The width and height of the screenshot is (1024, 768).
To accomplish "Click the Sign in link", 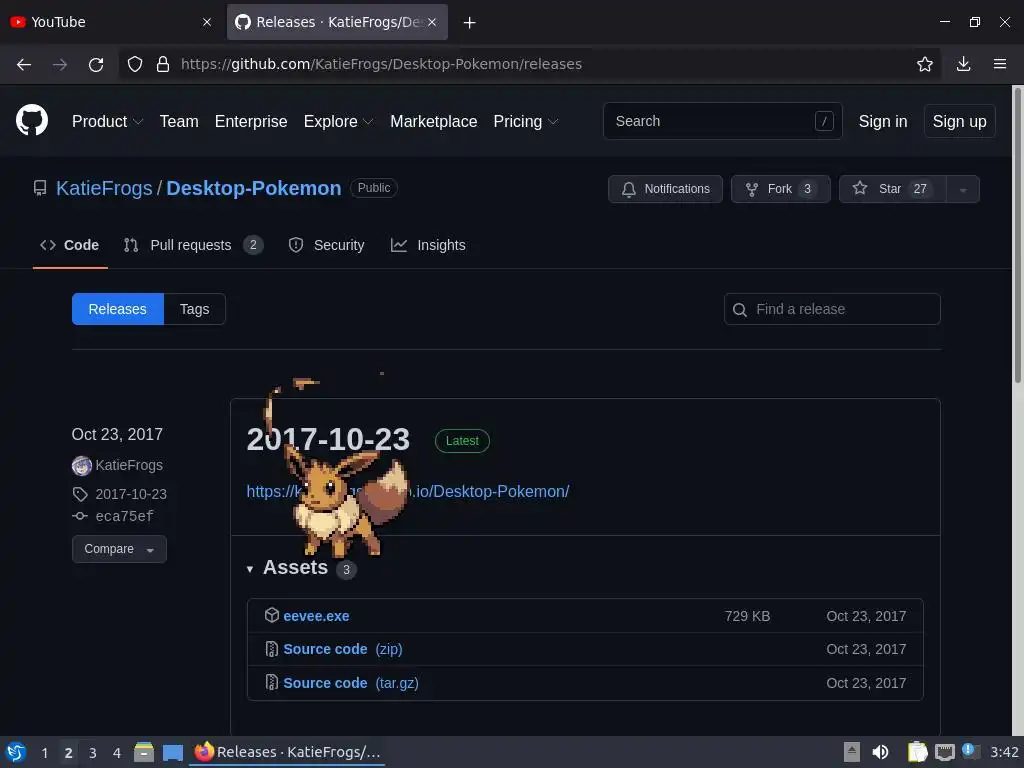I will 883,121.
